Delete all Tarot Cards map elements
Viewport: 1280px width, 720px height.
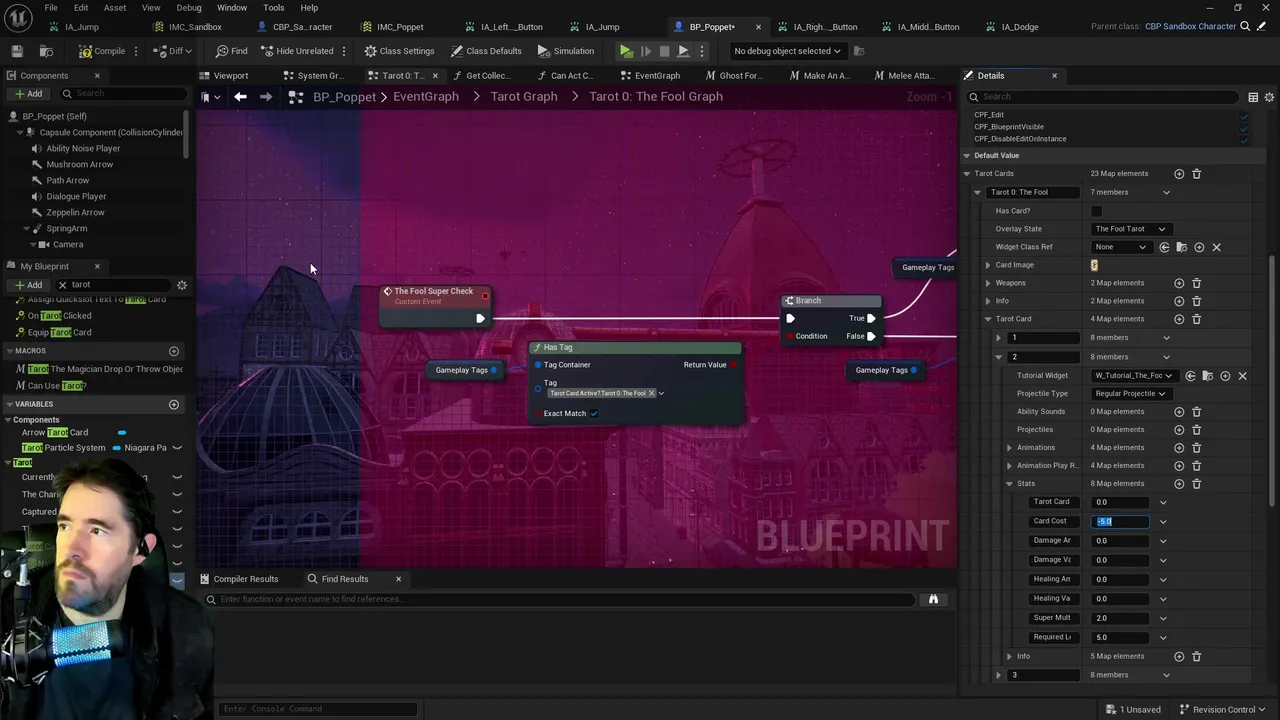[x=1196, y=174]
